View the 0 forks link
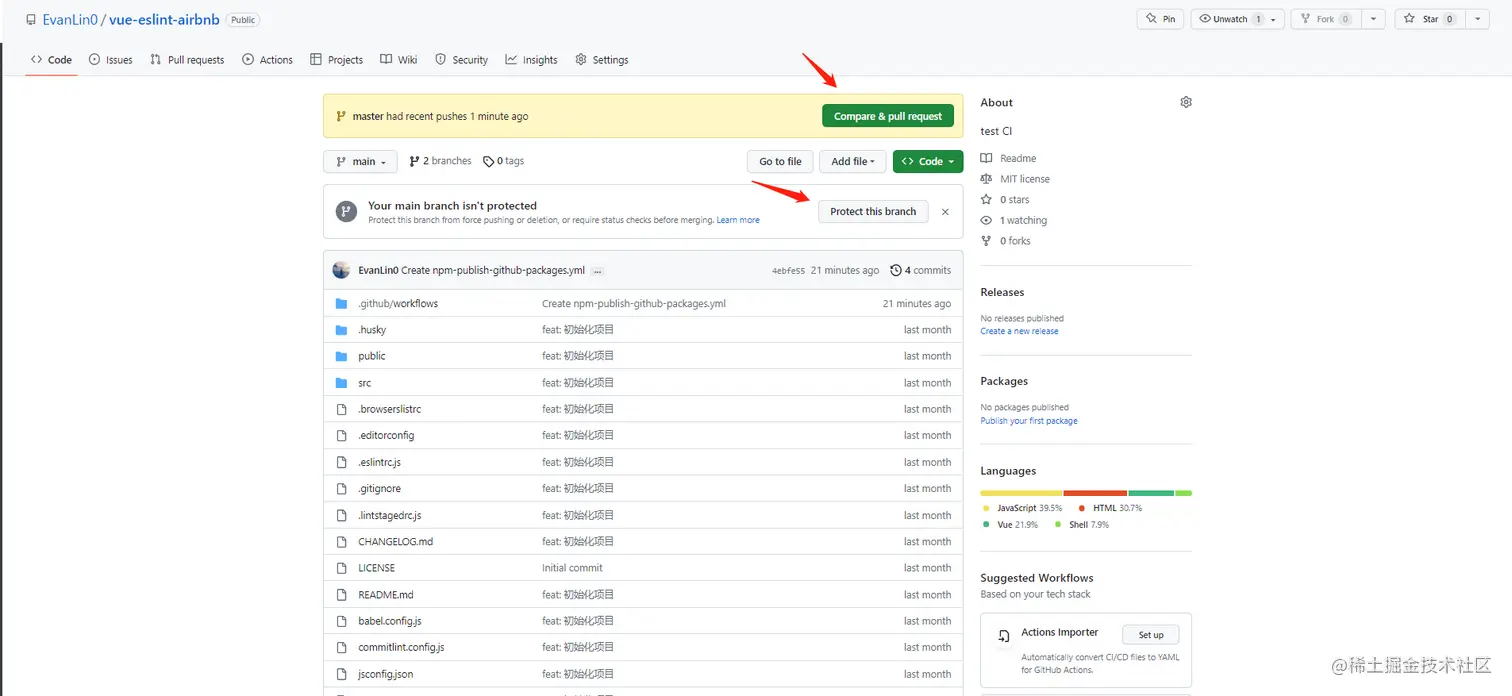Viewport: 1512px width, 696px height. tap(1005, 241)
